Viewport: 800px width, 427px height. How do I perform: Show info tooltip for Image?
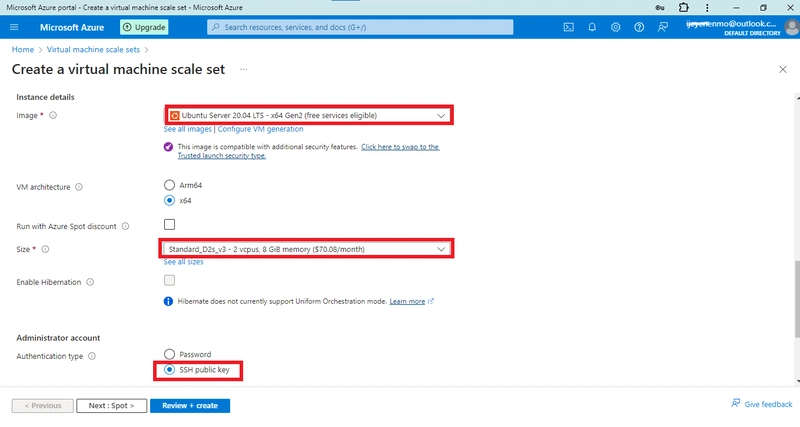[53, 115]
